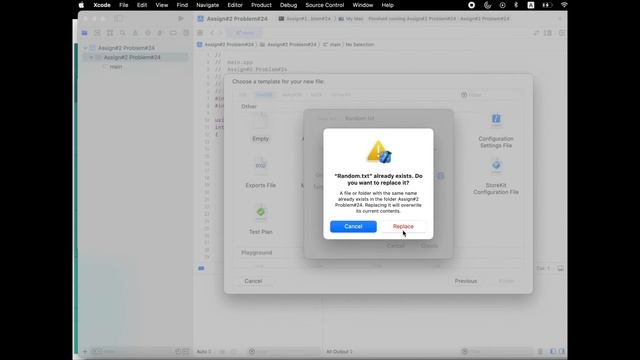Open the Window menu
The height and width of the screenshot is (360, 640).
pos(362,5)
